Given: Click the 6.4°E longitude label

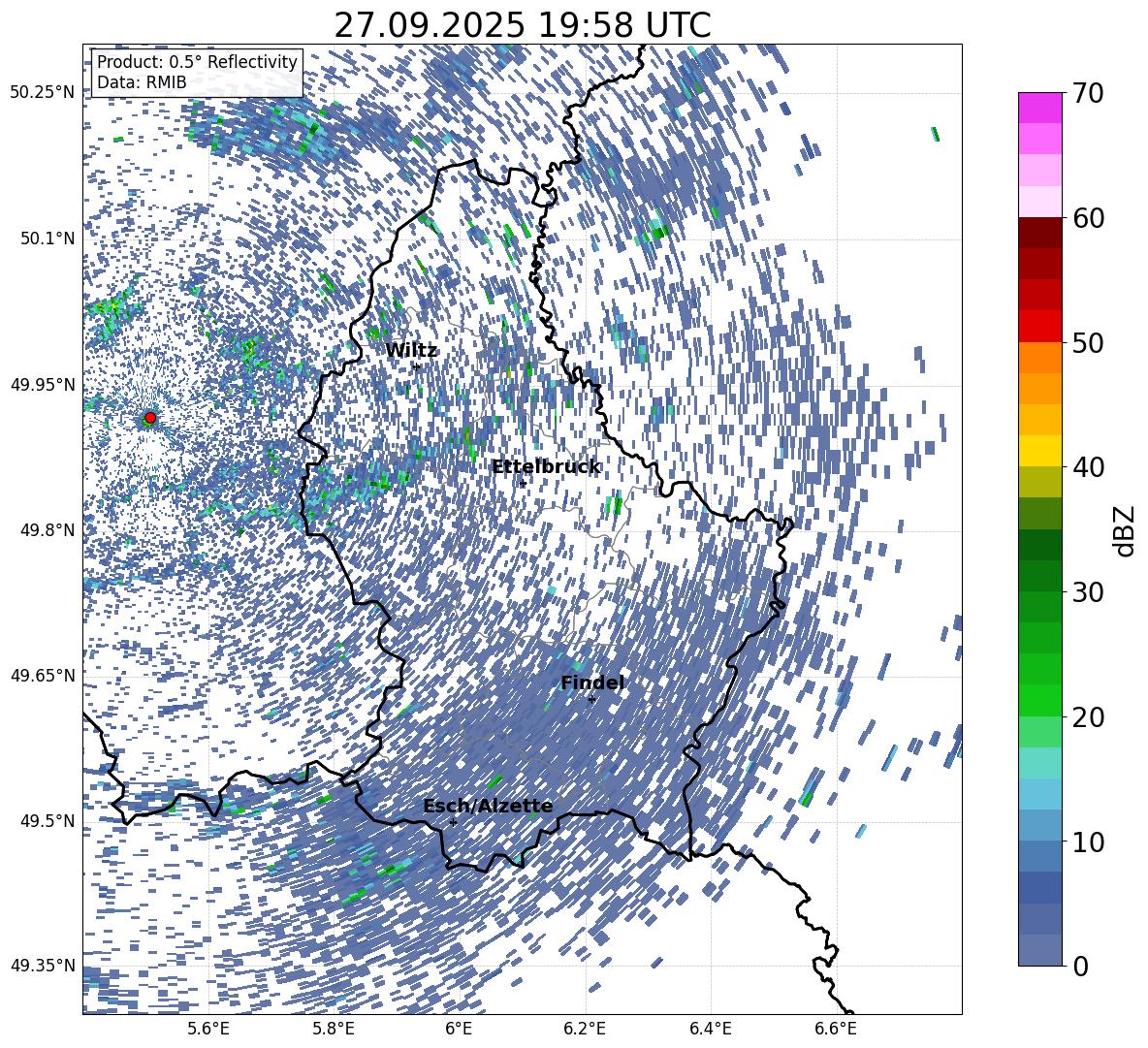Looking at the screenshot, I should (x=710, y=1029).
